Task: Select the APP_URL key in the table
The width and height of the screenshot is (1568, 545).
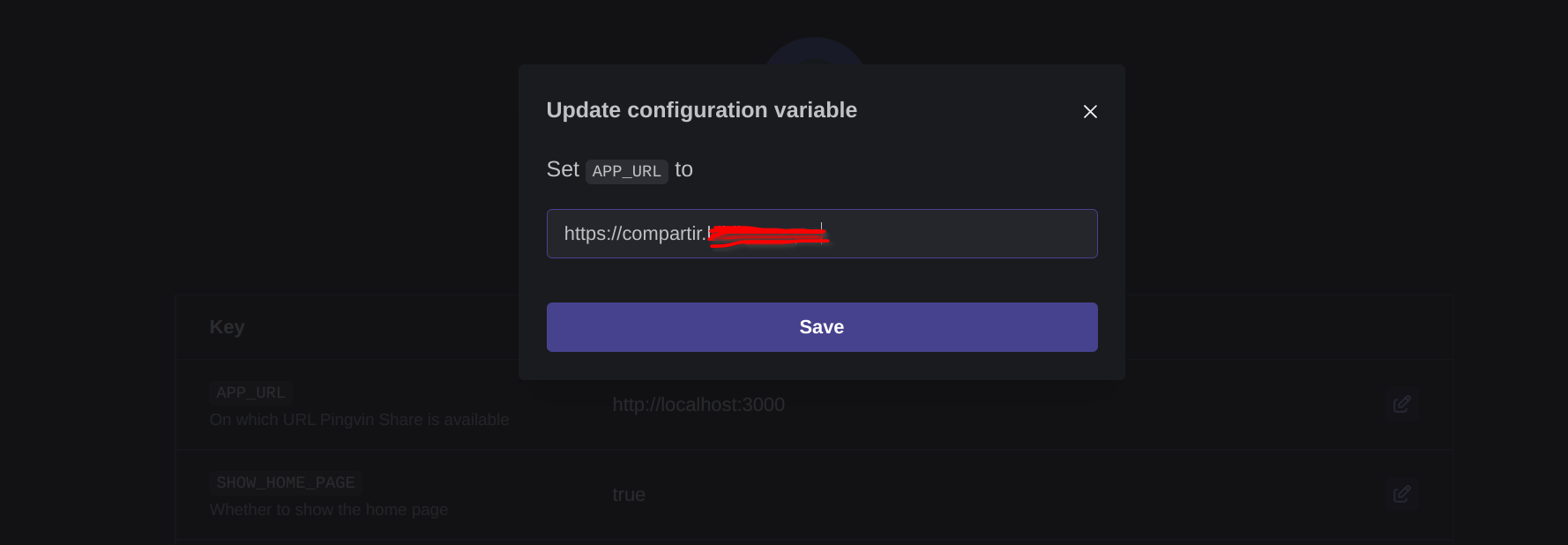Action: tap(250, 392)
